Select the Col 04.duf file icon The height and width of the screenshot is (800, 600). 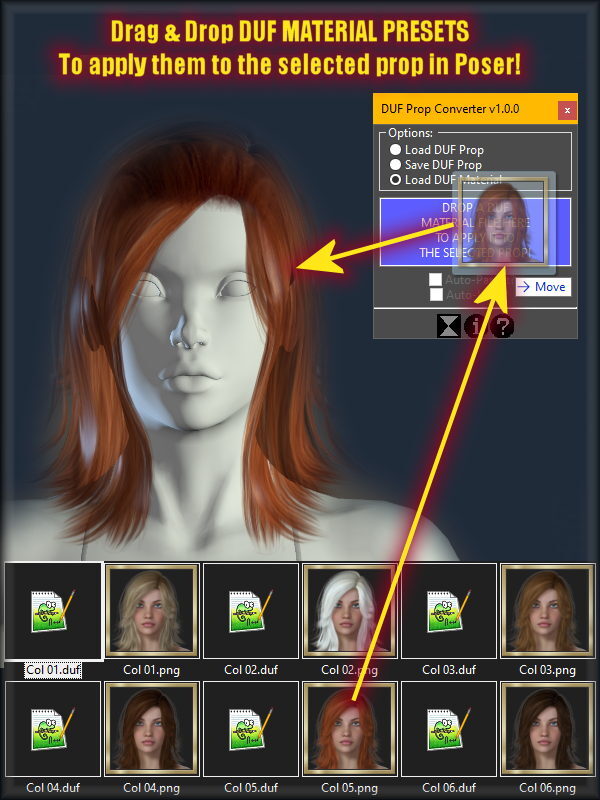[53, 729]
